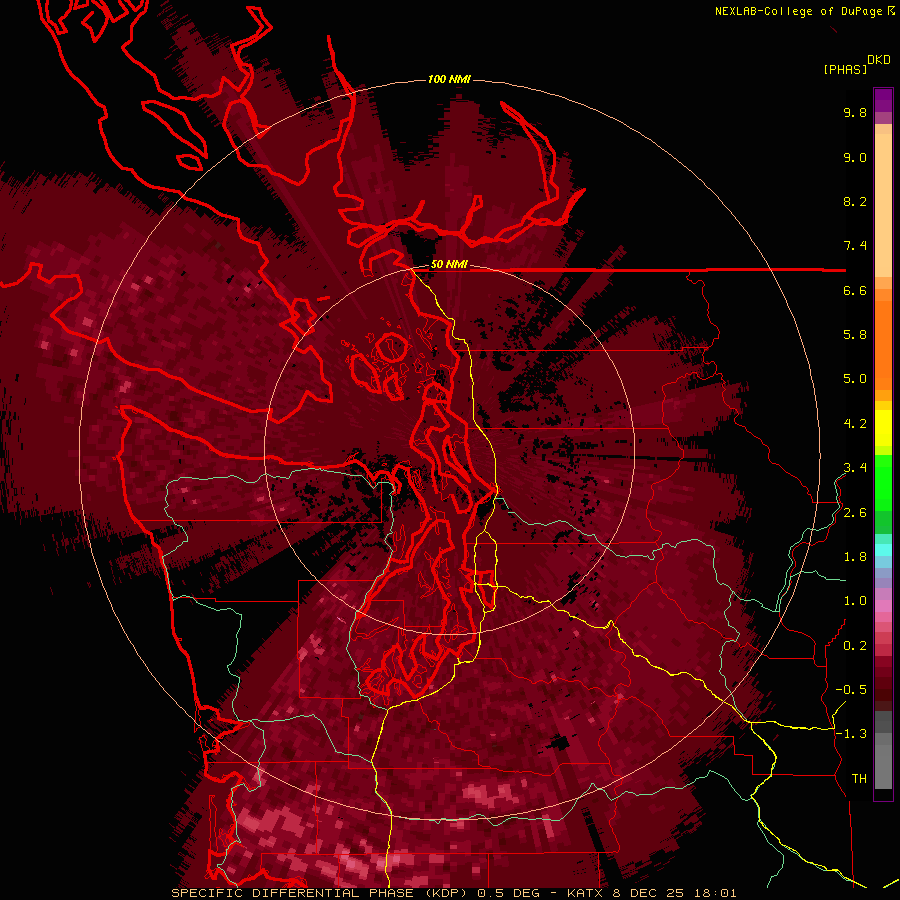Click the -0.5 value on the color scale
900x900 pixels.
pyautogui.click(x=851, y=690)
